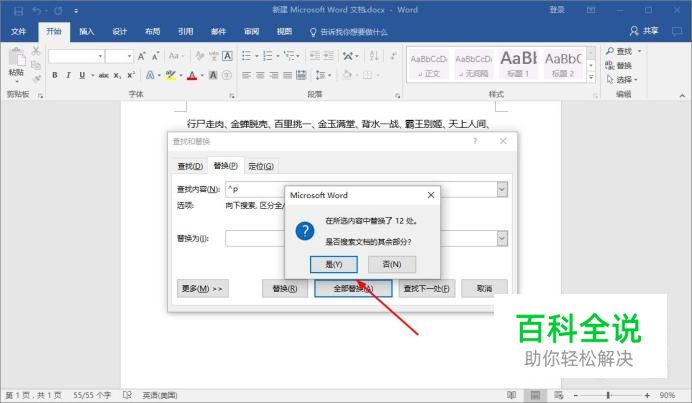Select the Heading 1 (标题 1) style
692x403 pixels.
point(518,65)
